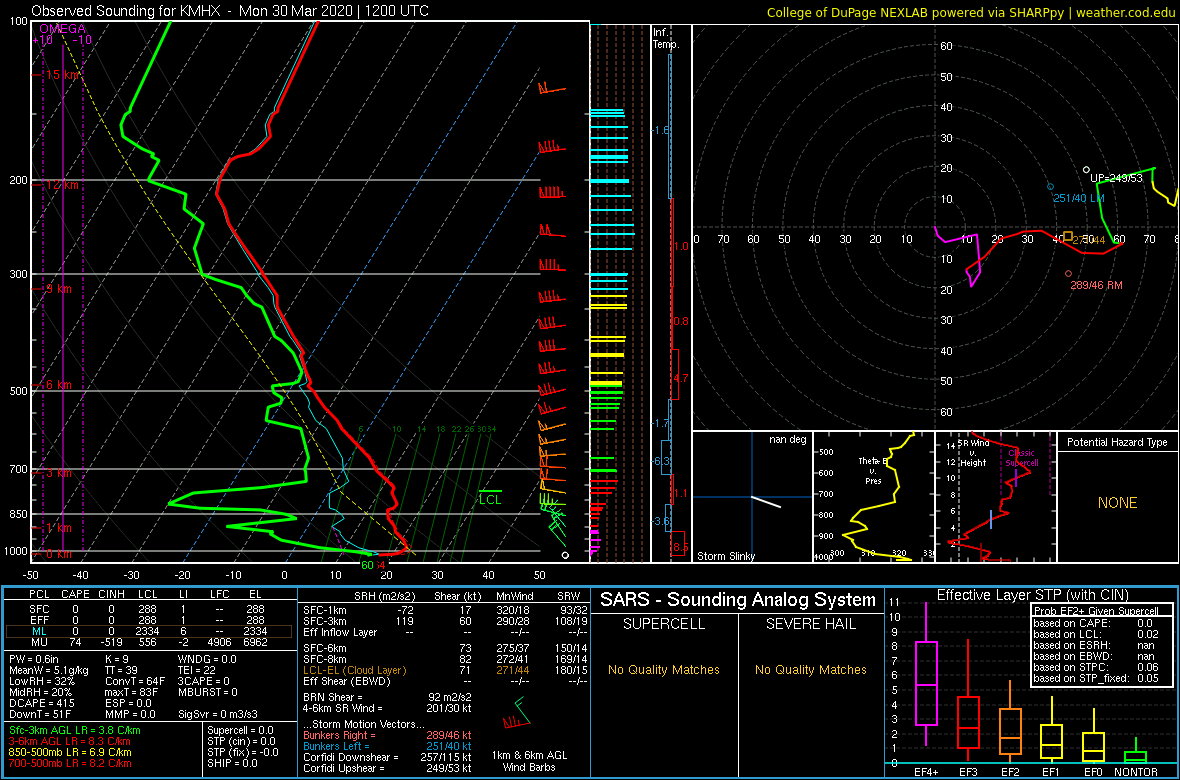Click the CAPE column header
Screen dimensions: 1180x780
click(75, 594)
